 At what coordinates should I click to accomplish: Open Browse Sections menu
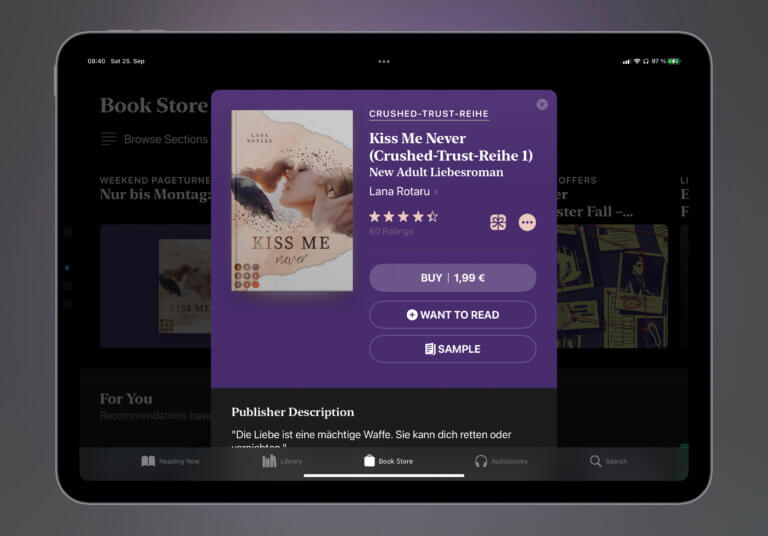154,139
